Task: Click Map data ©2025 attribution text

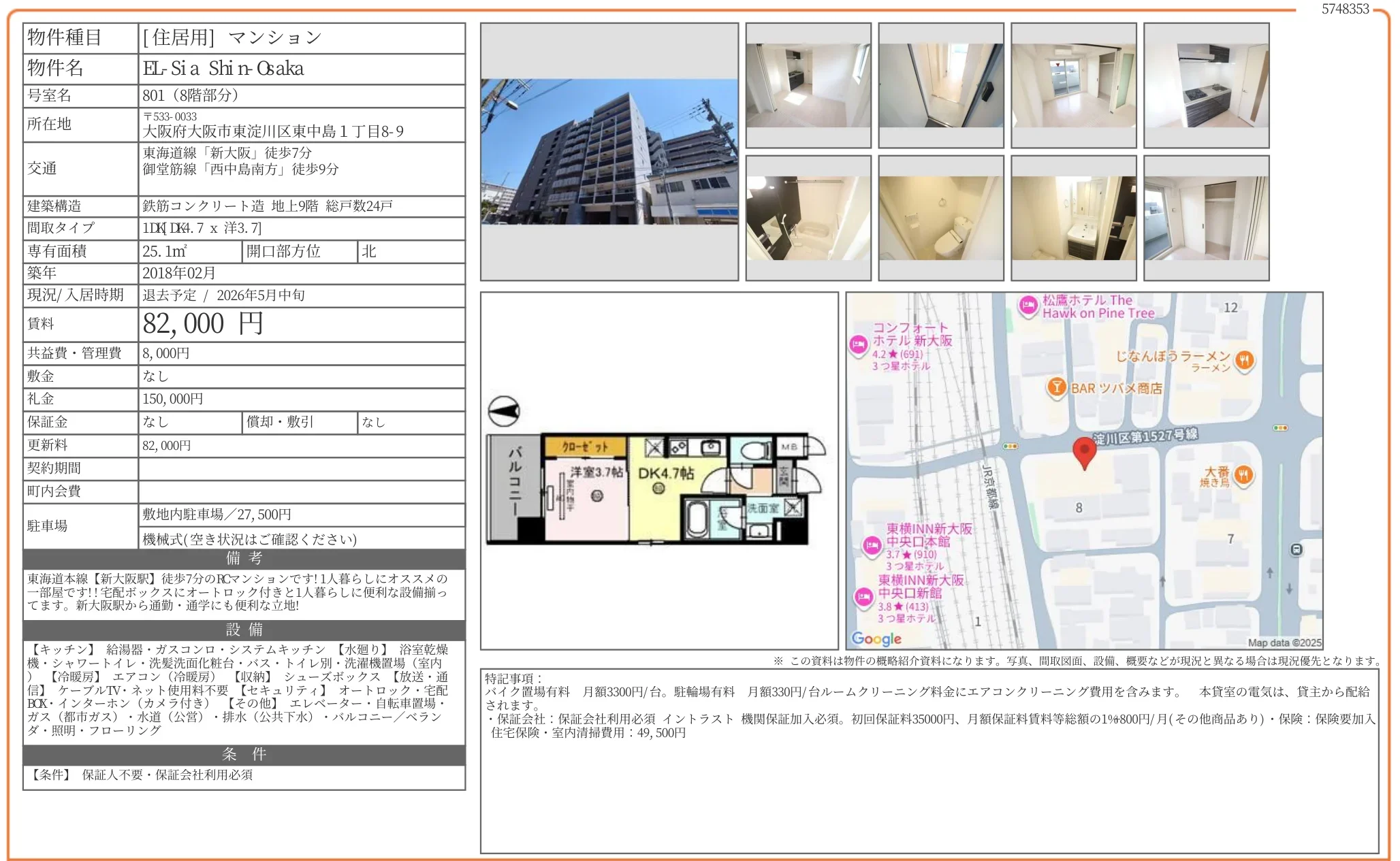Action: pyautogui.click(x=1284, y=643)
